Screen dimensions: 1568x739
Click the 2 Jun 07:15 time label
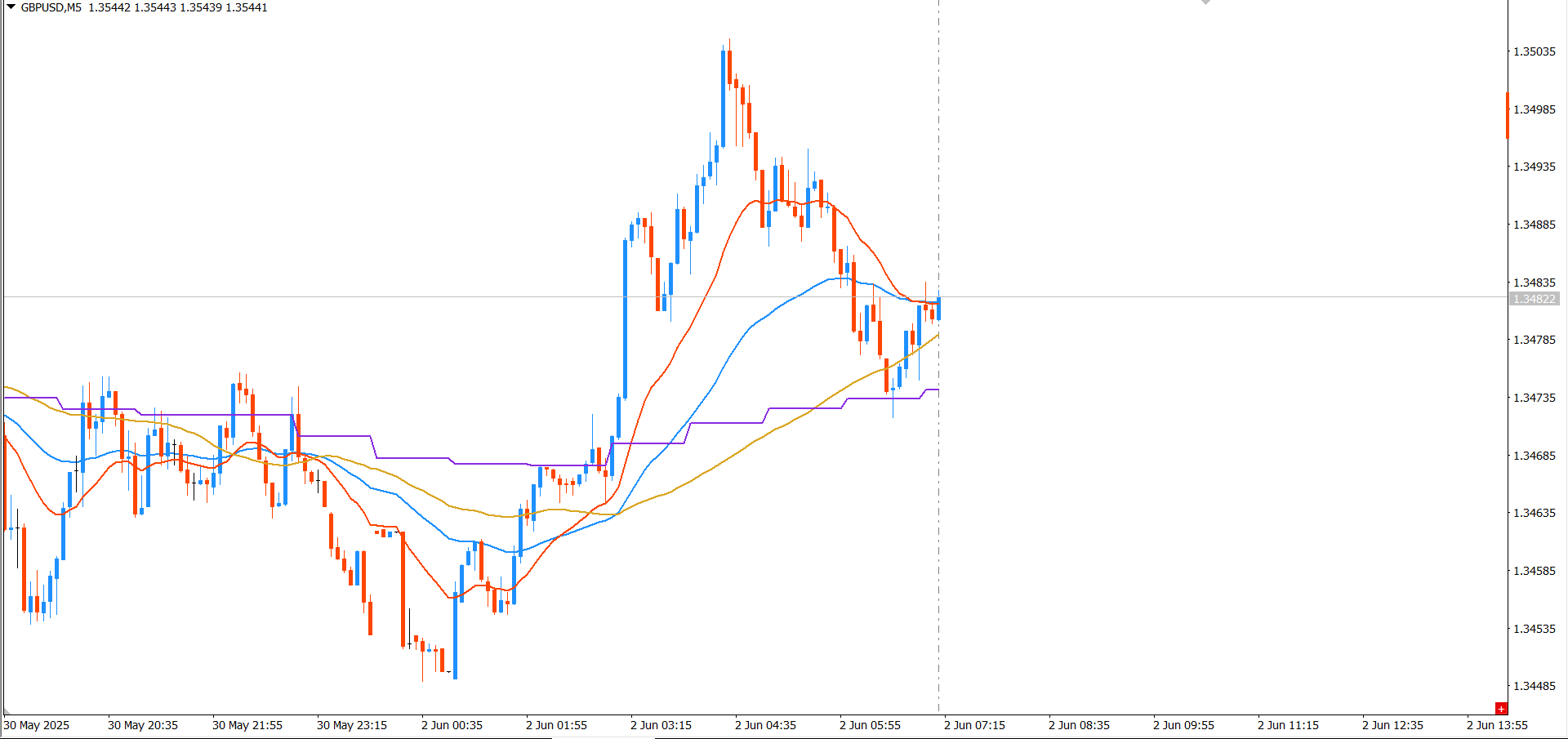(974, 725)
